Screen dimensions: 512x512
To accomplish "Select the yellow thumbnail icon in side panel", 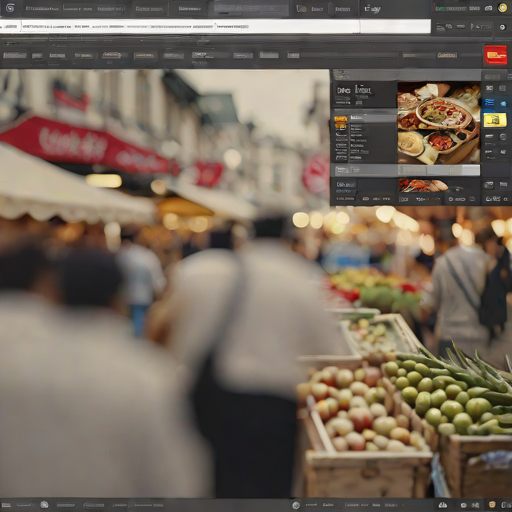I will (x=495, y=120).
